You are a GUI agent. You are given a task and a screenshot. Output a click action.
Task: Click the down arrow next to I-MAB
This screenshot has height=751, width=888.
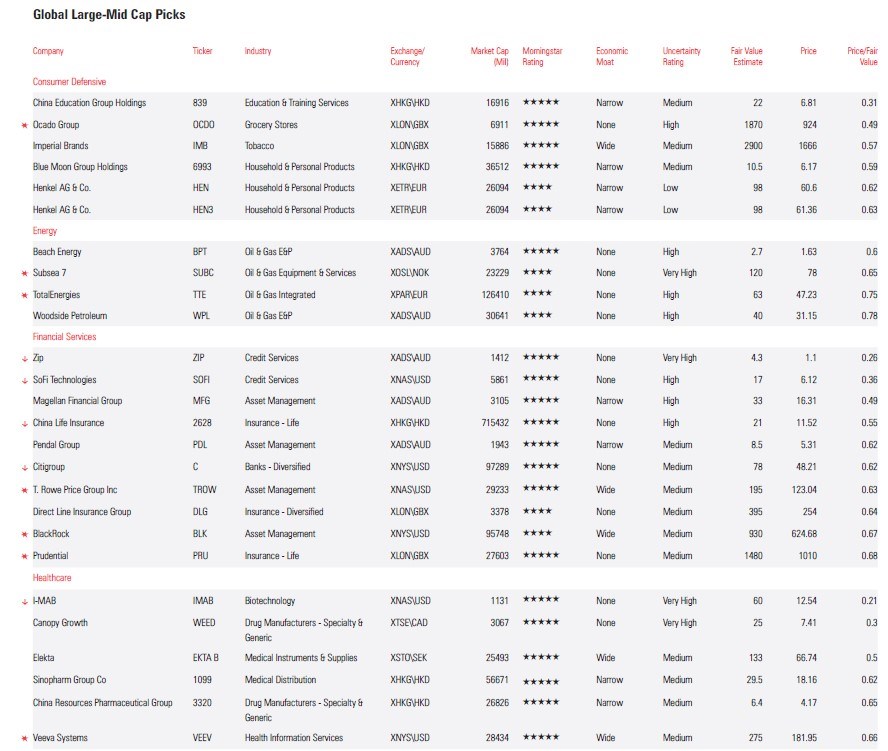[x=24, y=601]
